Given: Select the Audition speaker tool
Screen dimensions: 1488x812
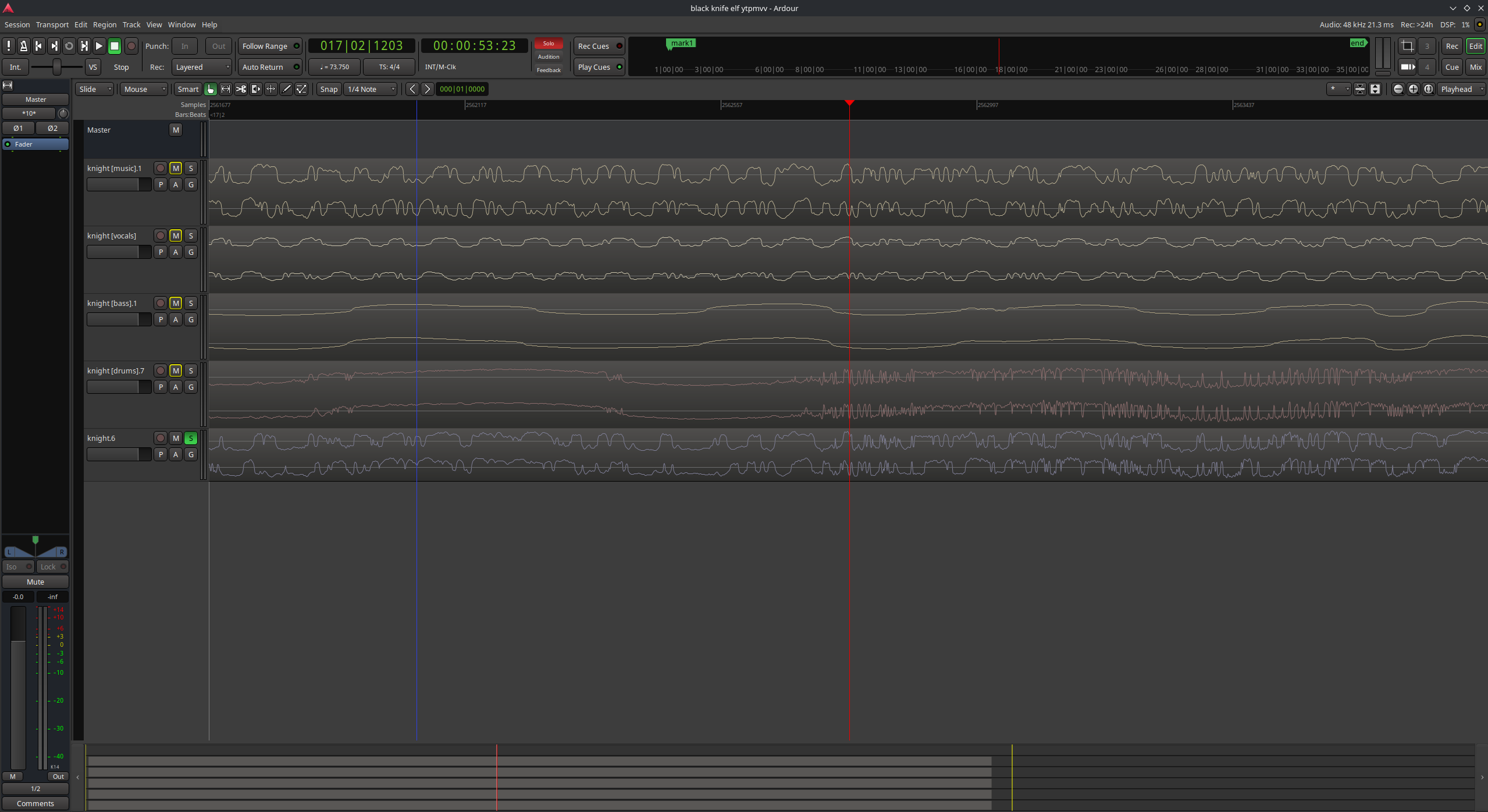Looking at the screenshot, I should pyautogui.click(x=256, y=89).
